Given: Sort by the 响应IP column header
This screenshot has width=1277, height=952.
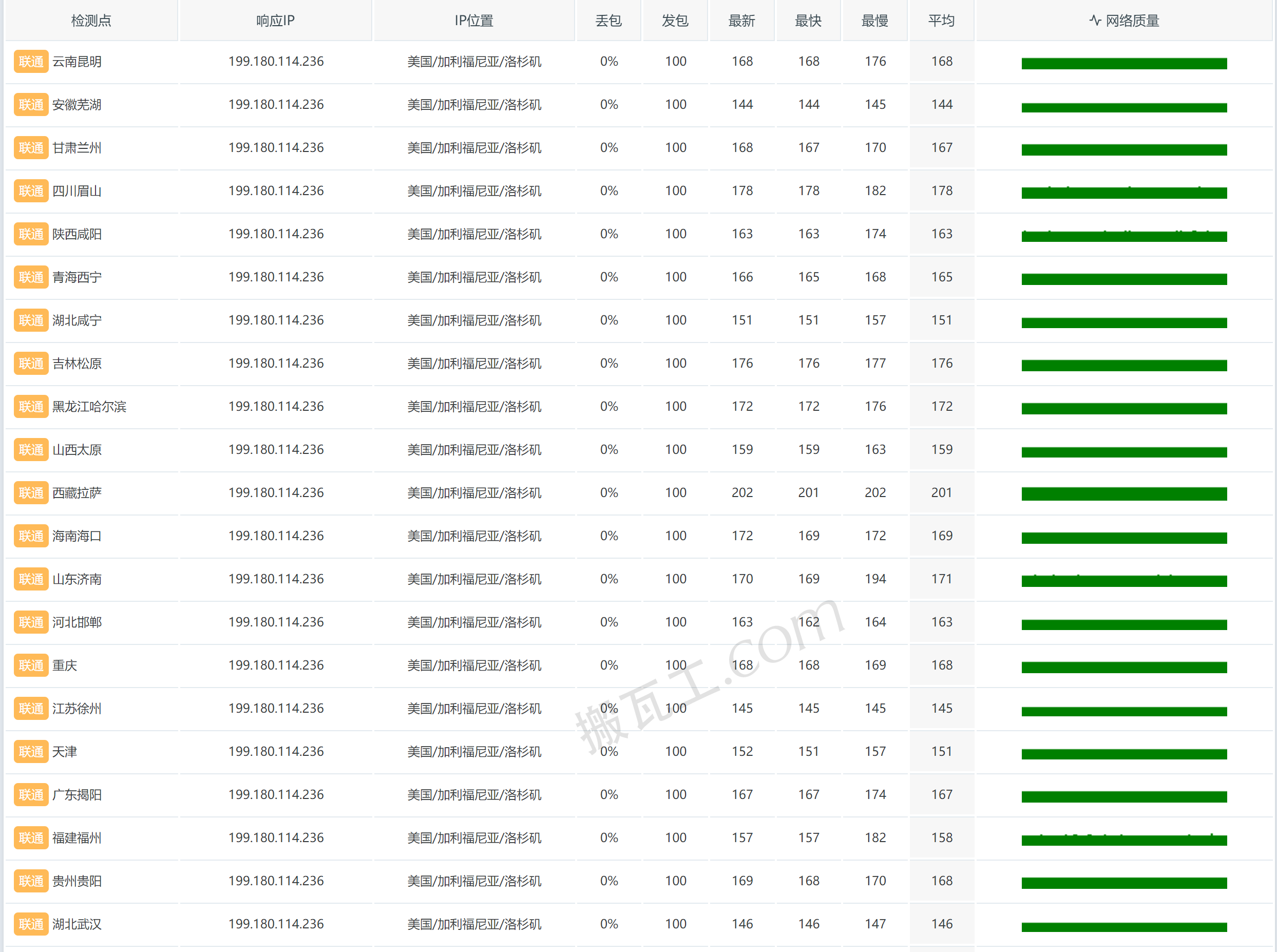Looking at the screenshot, I should (275, 21).
